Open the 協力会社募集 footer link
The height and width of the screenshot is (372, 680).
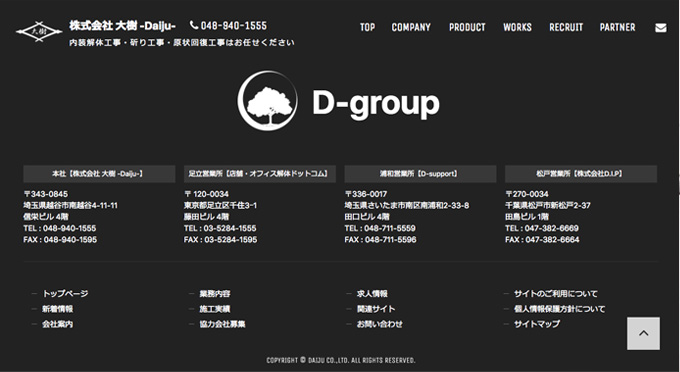pos(222,324)
